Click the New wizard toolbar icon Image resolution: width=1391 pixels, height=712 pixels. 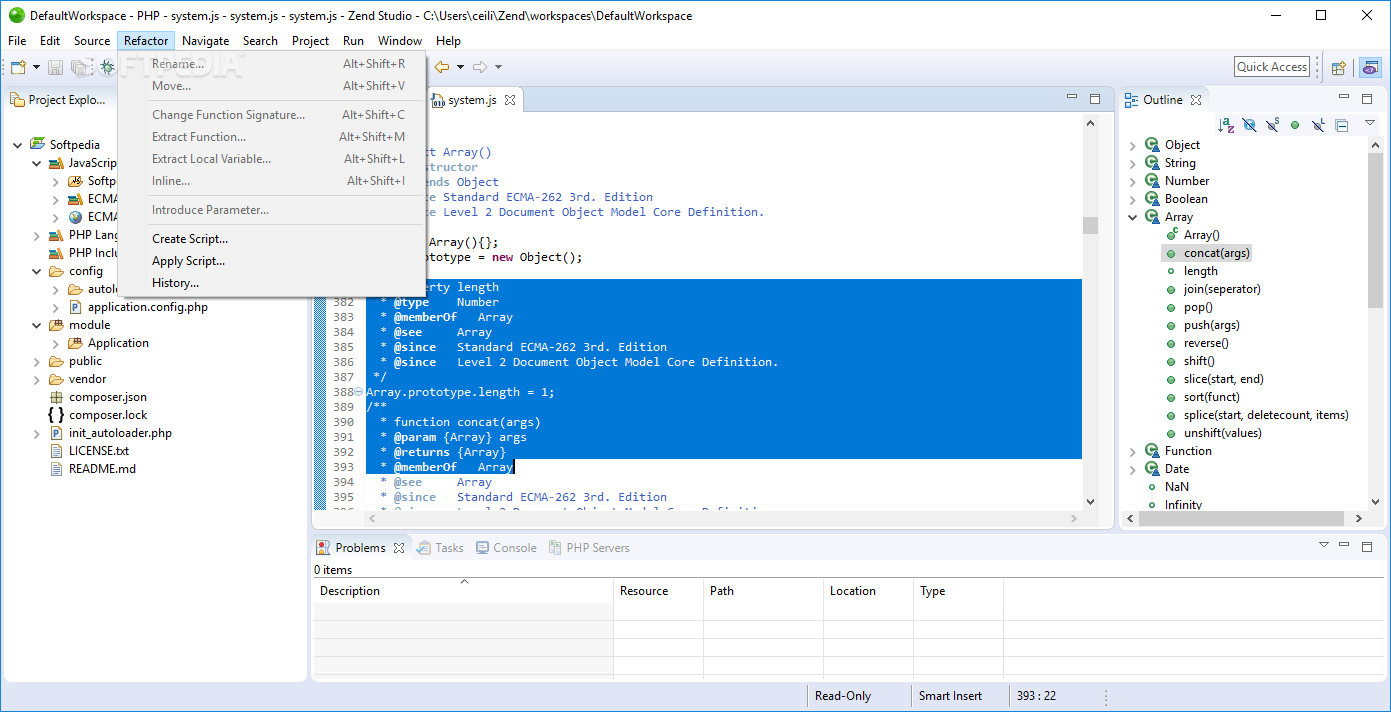[x=18, y=67]
